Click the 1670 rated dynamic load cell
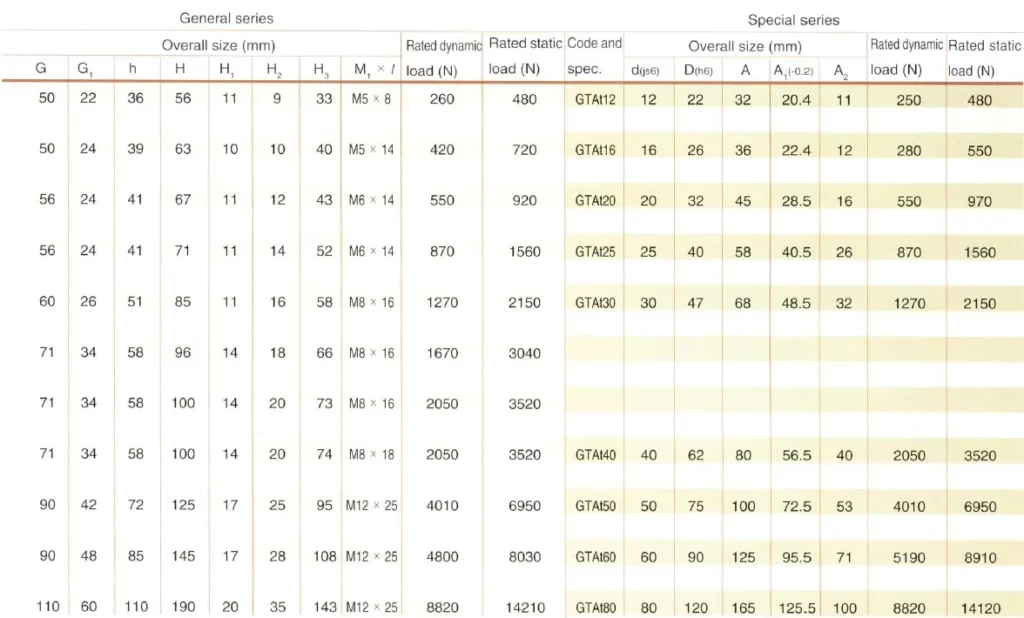 442,353
